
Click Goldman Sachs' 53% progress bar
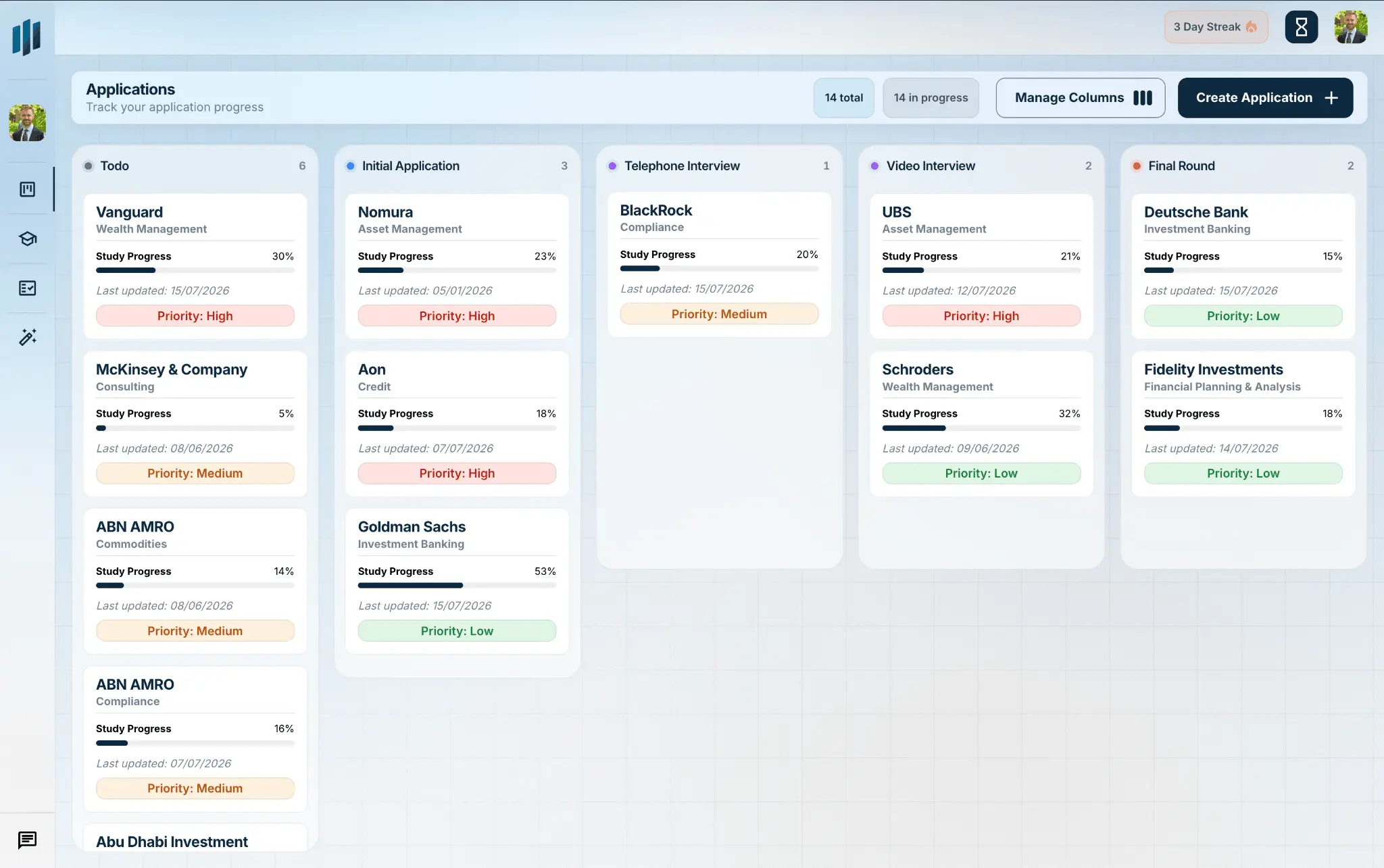click(x=457, y=585)
